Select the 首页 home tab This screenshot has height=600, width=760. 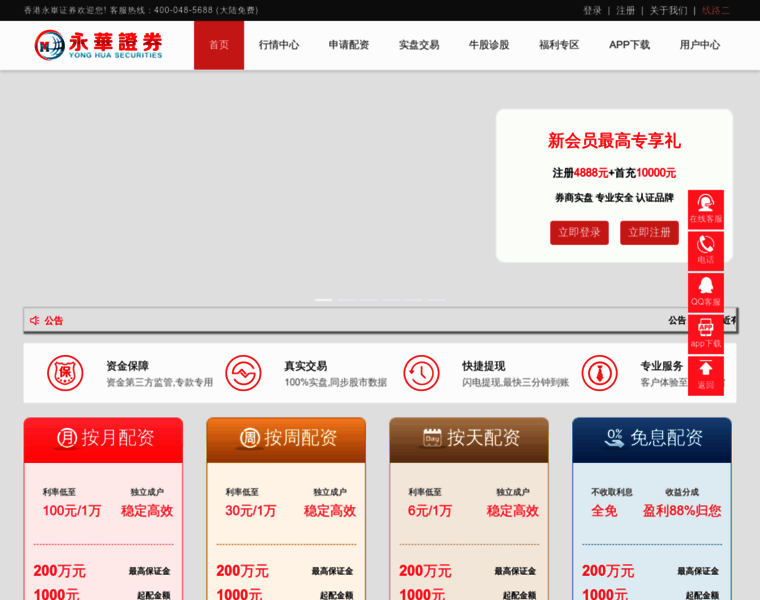(x=219, y=45)
